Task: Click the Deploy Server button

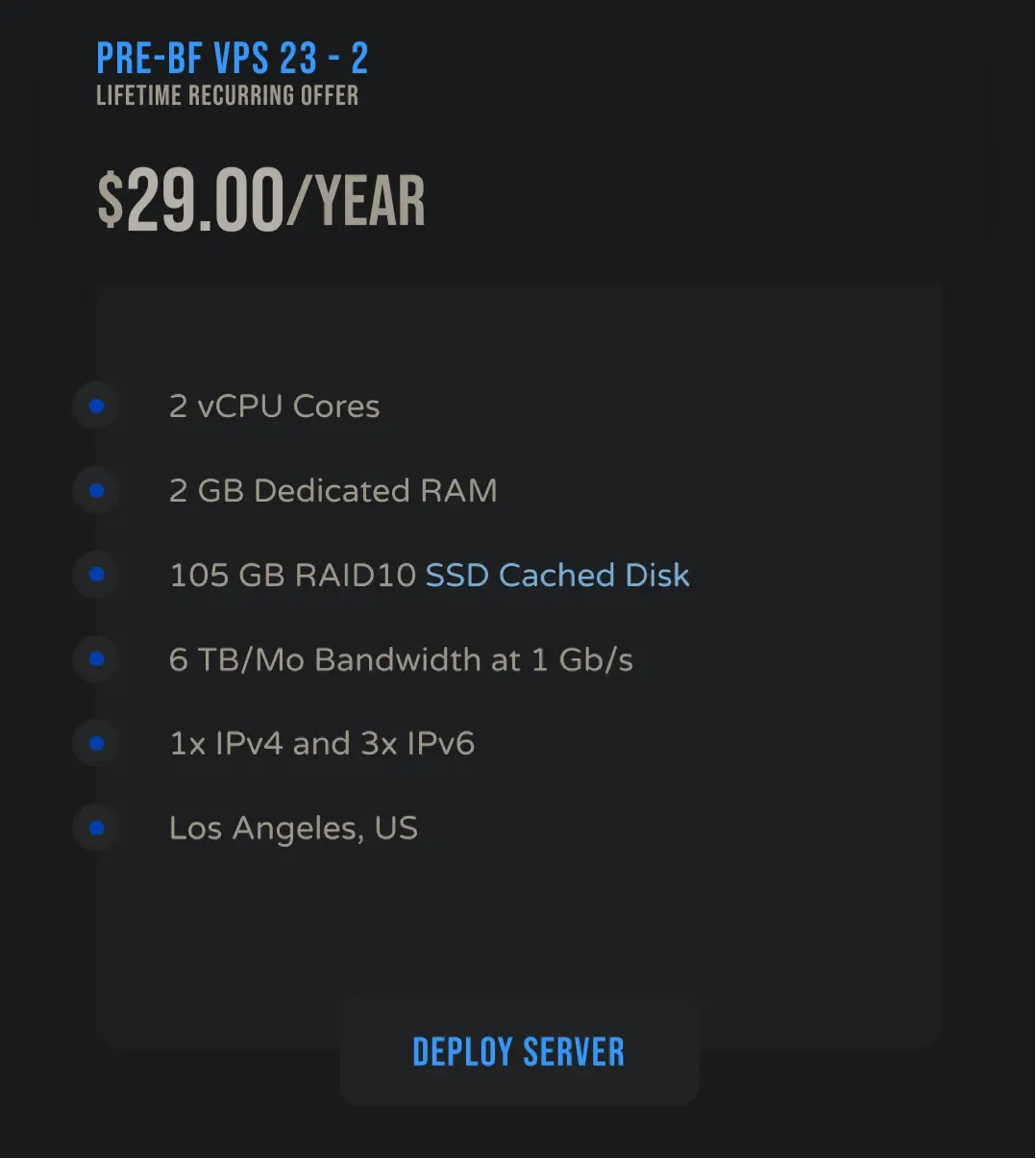Action: pyautogui.click(x=519, y=1052)
